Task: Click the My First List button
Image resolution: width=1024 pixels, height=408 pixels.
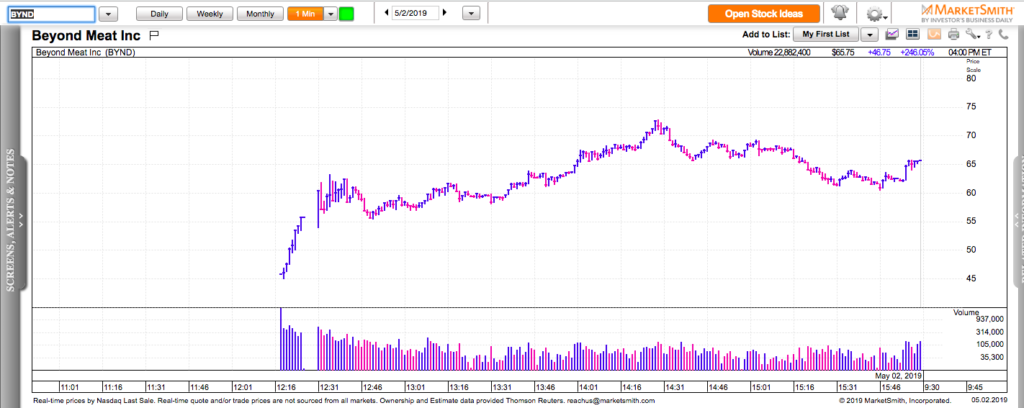Action: click(826, 35)
